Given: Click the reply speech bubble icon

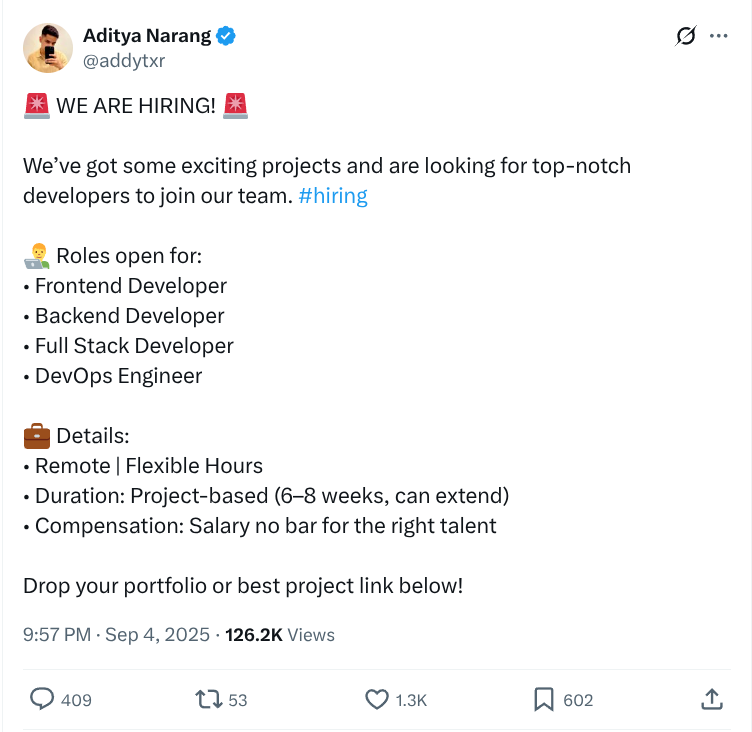Looking at the screenshot, I should point(42,699).
